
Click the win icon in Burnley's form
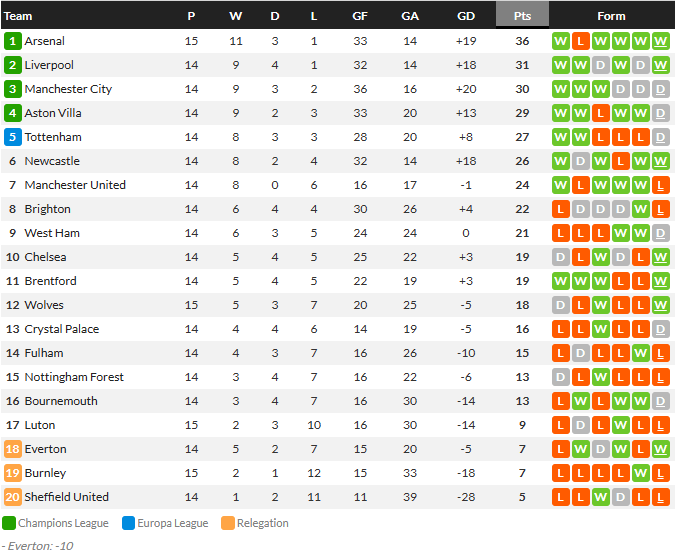tap(640, 473)
